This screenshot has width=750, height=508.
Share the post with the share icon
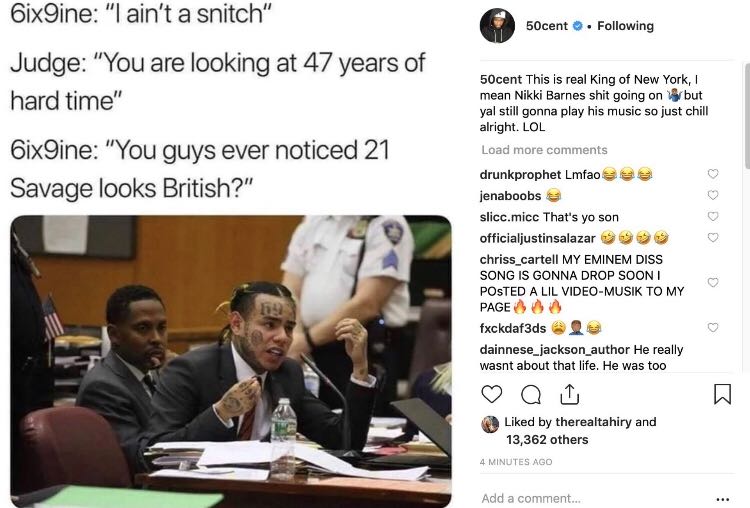coord(570,394)
